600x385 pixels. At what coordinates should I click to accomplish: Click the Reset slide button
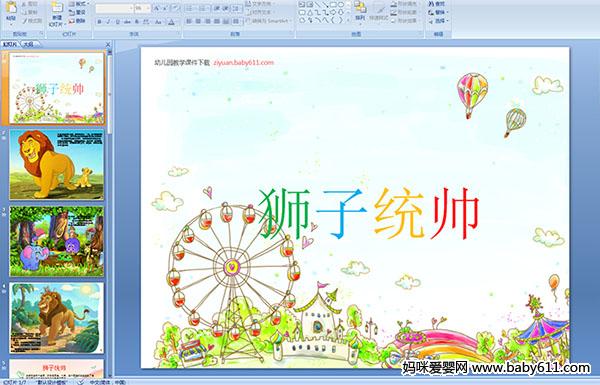point(78,12)
